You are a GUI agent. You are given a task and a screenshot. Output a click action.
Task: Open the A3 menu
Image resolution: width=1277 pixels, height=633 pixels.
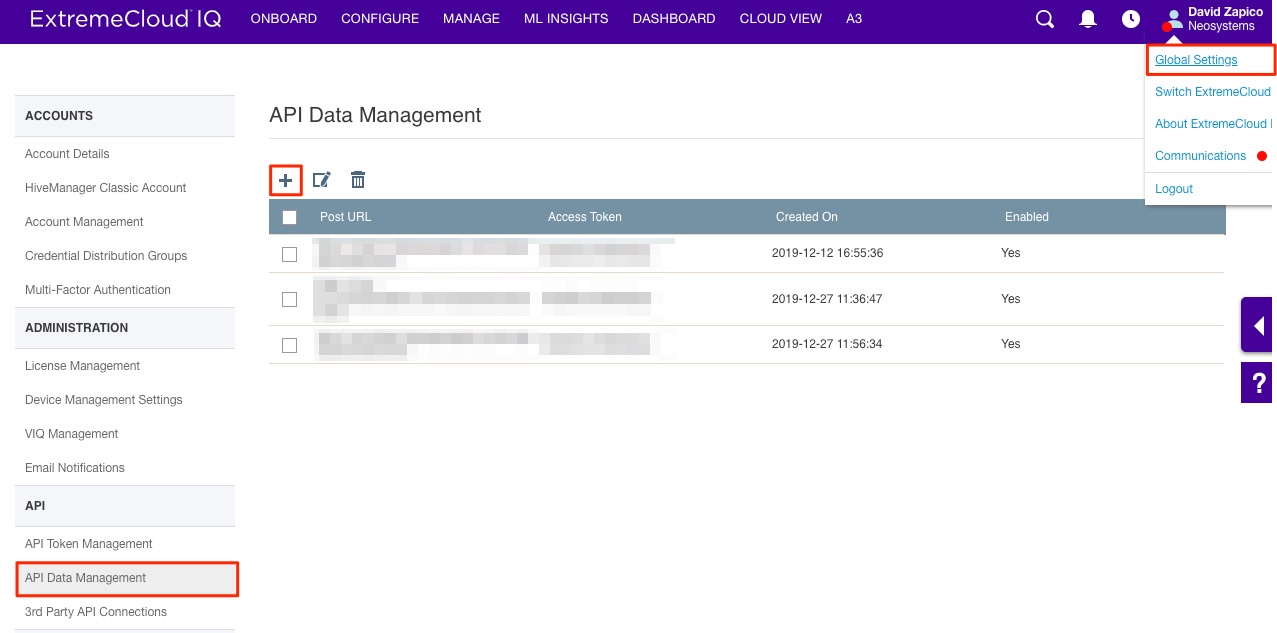point(854,18)
